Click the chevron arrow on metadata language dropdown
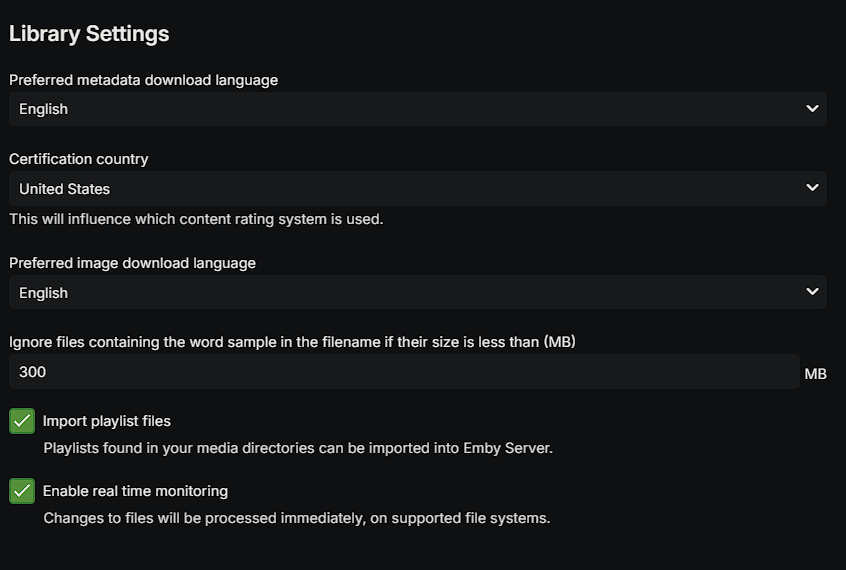846x570 pixels. tap(812, 108)
